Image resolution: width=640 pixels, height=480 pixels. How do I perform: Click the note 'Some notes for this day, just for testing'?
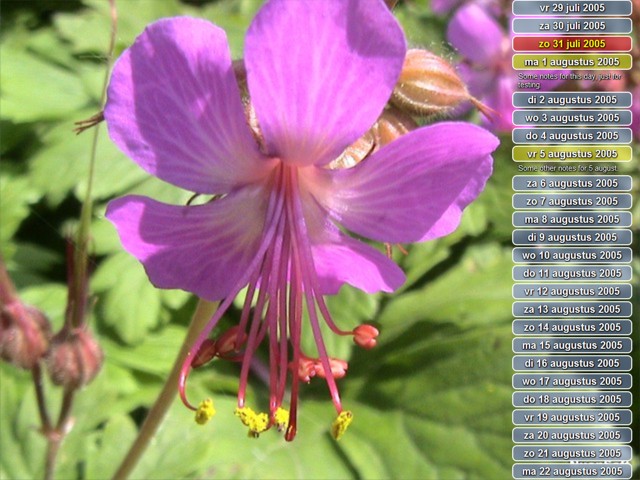click(570, 80)
